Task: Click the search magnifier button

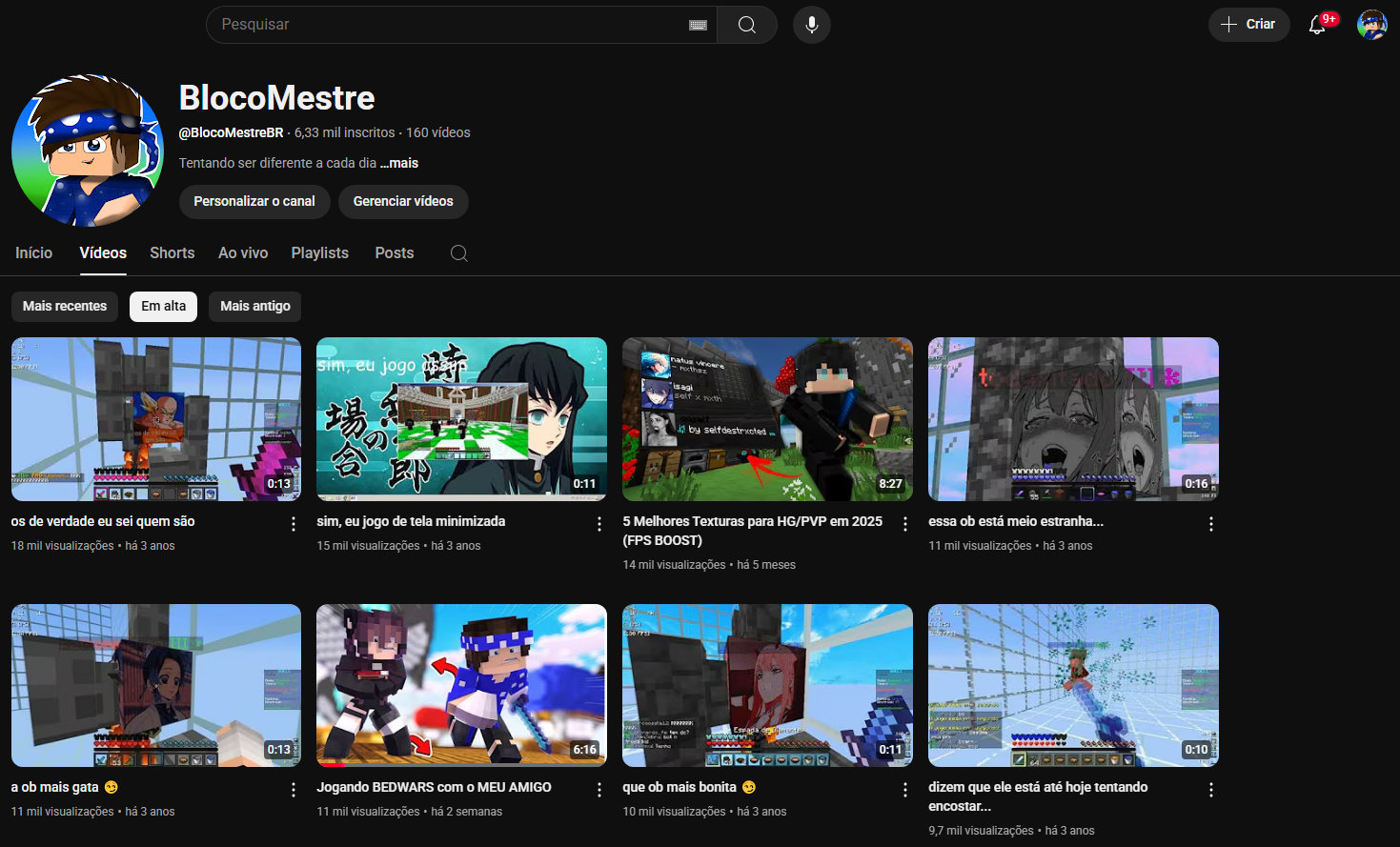Action: pyautogui.click(x=747, y=25)
